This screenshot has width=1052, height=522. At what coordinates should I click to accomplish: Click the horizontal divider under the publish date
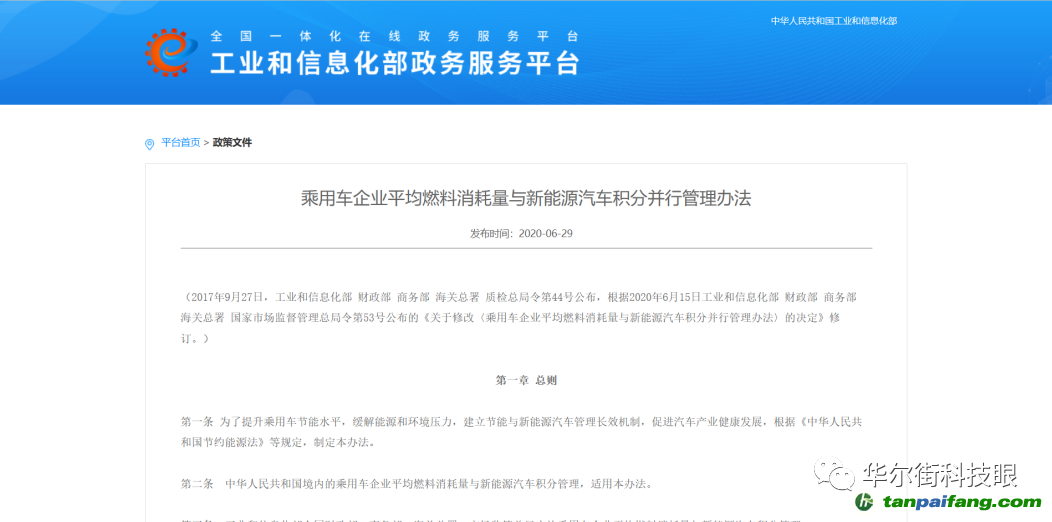click(526, 248)
